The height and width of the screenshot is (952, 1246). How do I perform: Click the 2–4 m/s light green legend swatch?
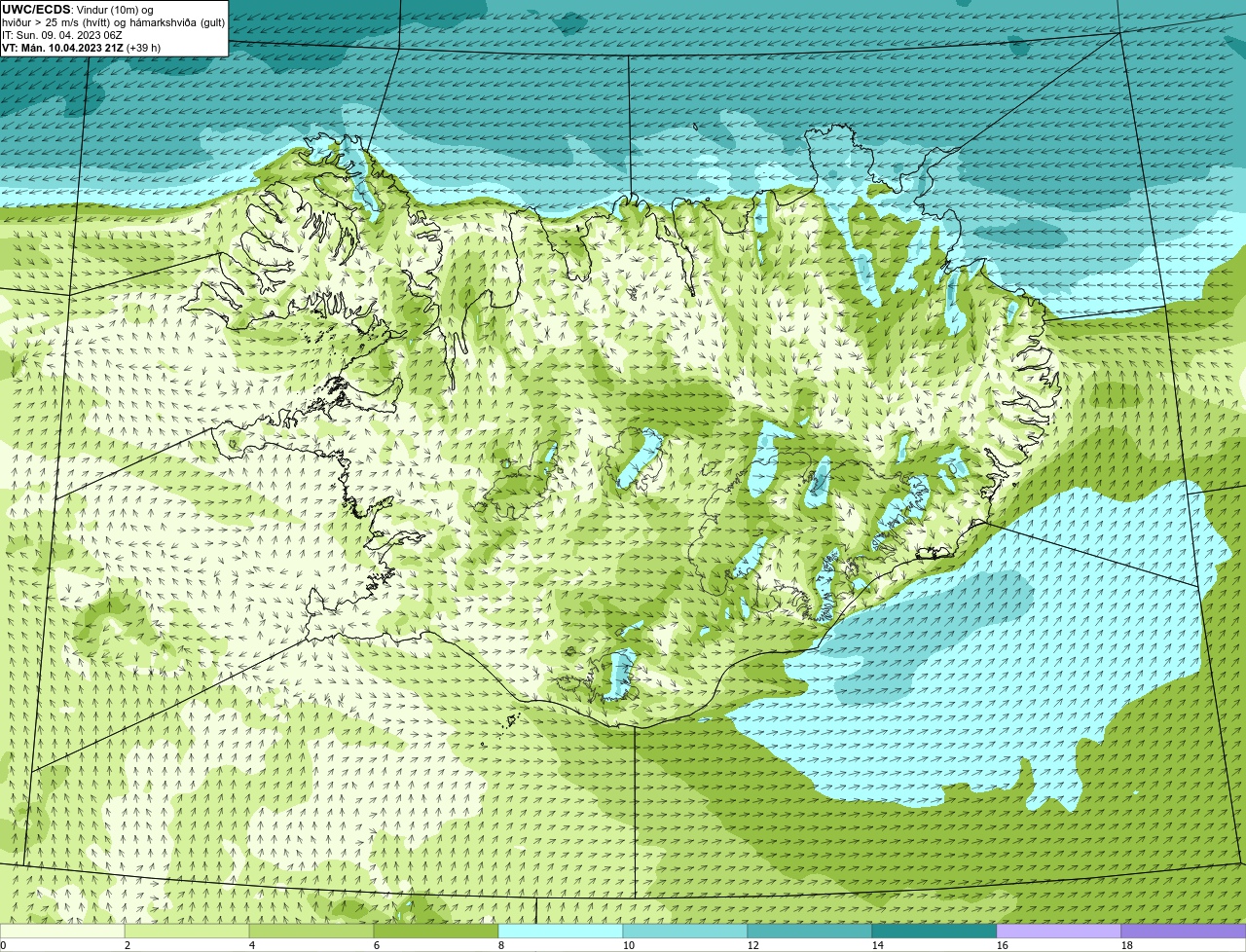(x=187, y=931)
